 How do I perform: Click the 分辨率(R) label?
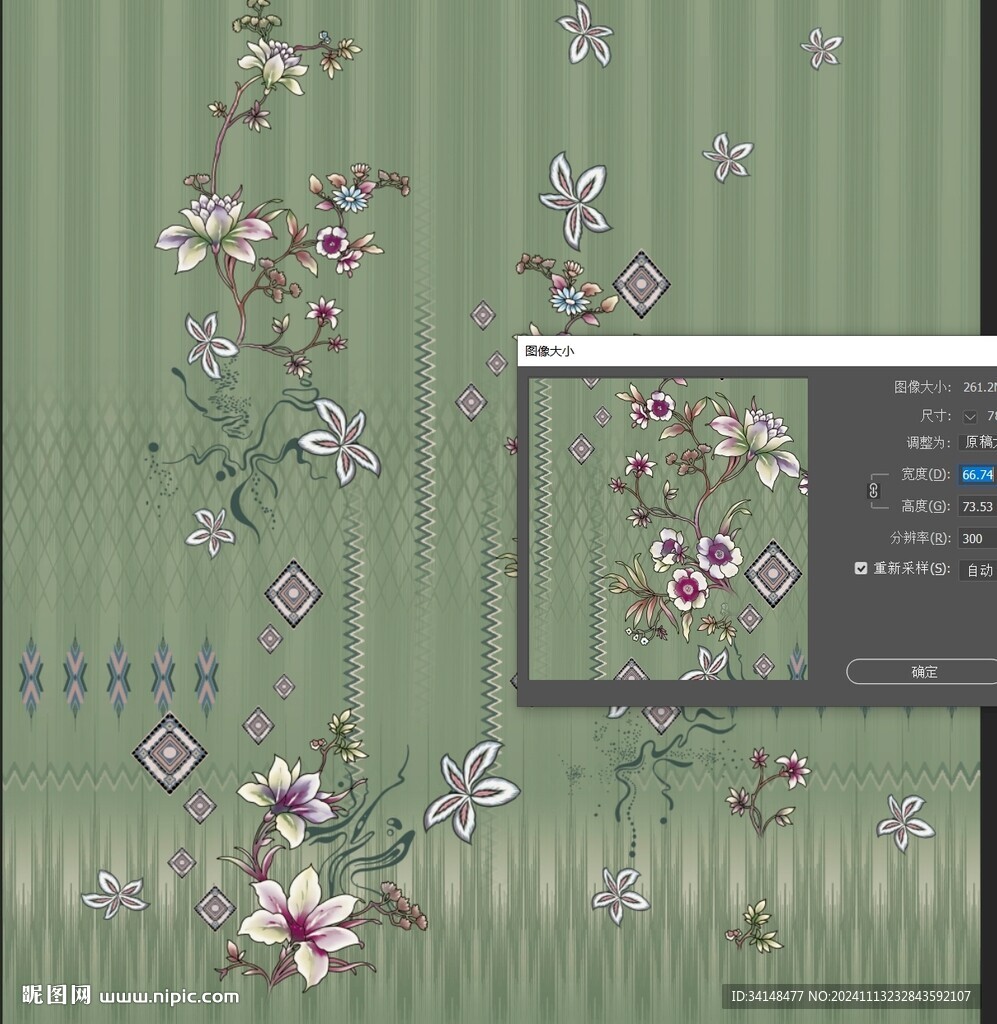(x=920, y=538)
